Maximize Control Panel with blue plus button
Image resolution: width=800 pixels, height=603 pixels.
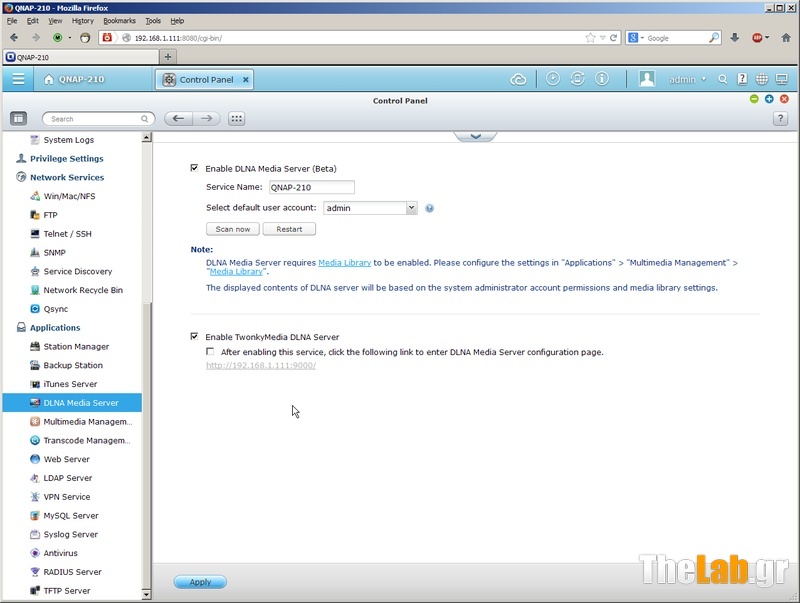pos(769,99)
